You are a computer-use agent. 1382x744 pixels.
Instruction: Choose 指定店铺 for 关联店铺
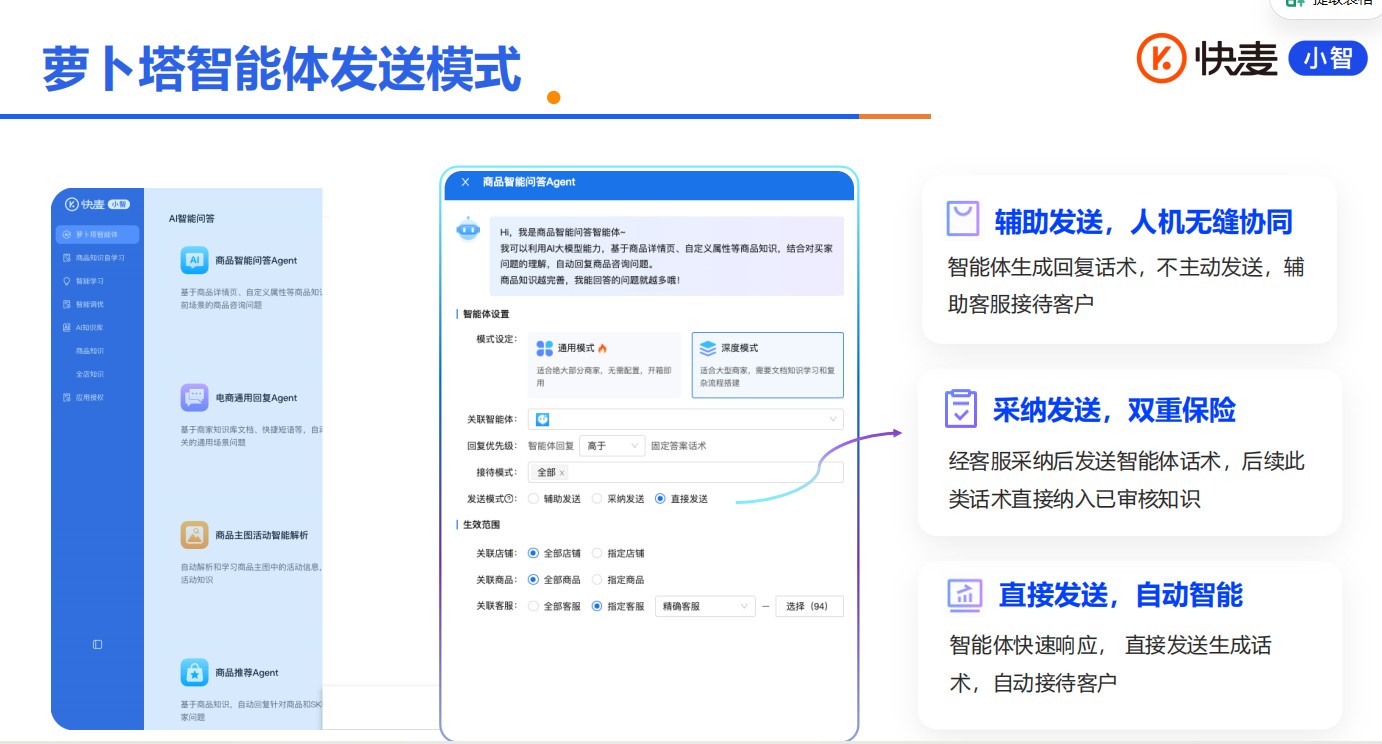pos(597,553)
